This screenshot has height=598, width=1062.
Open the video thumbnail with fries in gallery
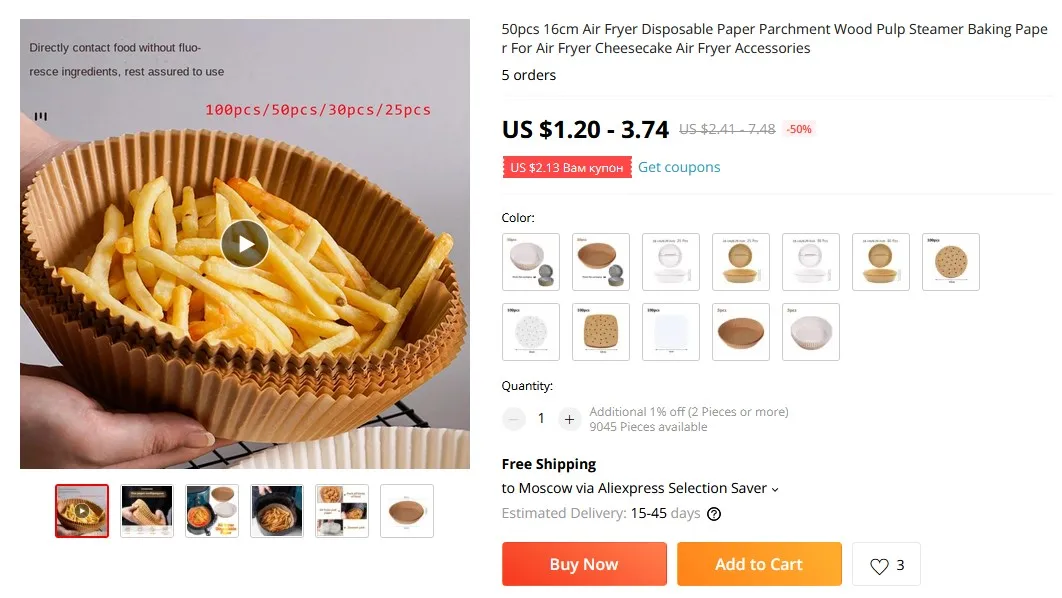[x=82, y=511]
